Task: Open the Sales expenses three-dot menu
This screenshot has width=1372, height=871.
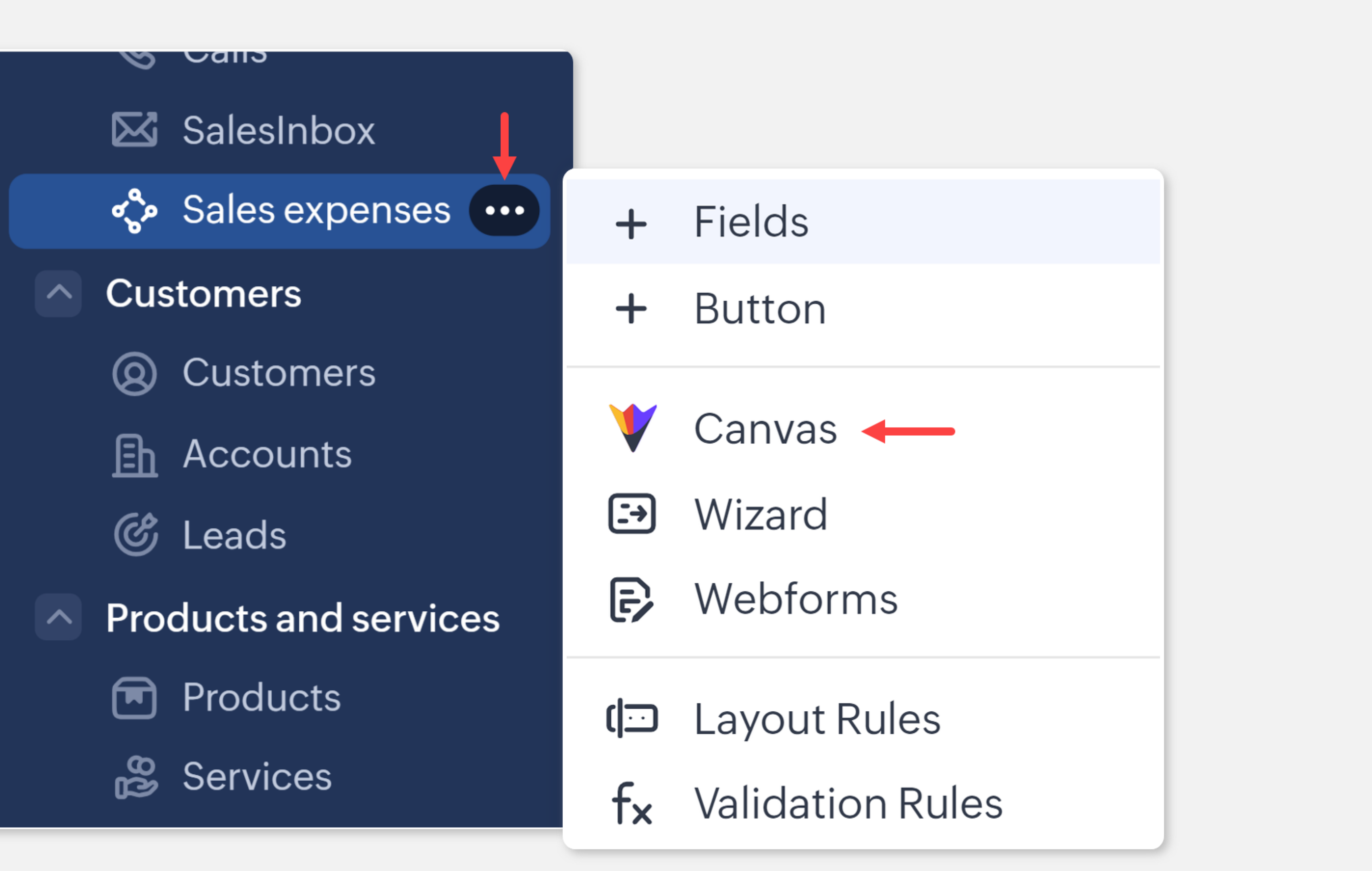Action: (x=504, y=211)
